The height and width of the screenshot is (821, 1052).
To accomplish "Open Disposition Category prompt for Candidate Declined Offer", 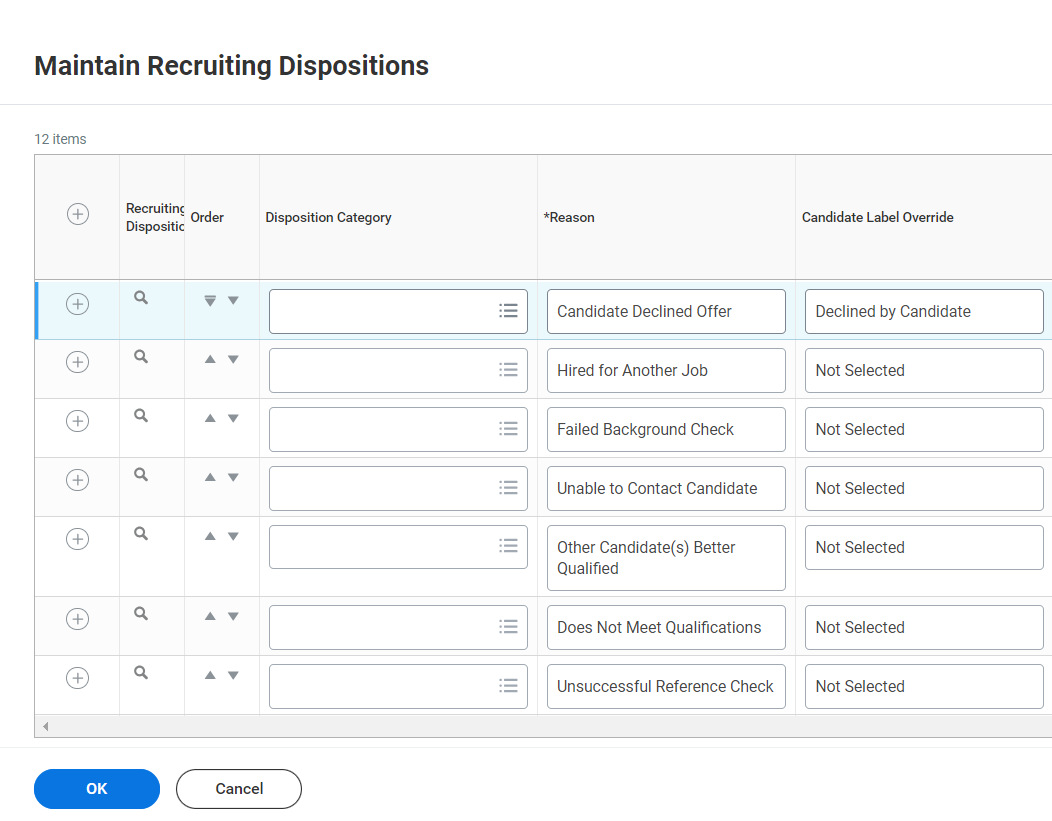I will 510,311.
